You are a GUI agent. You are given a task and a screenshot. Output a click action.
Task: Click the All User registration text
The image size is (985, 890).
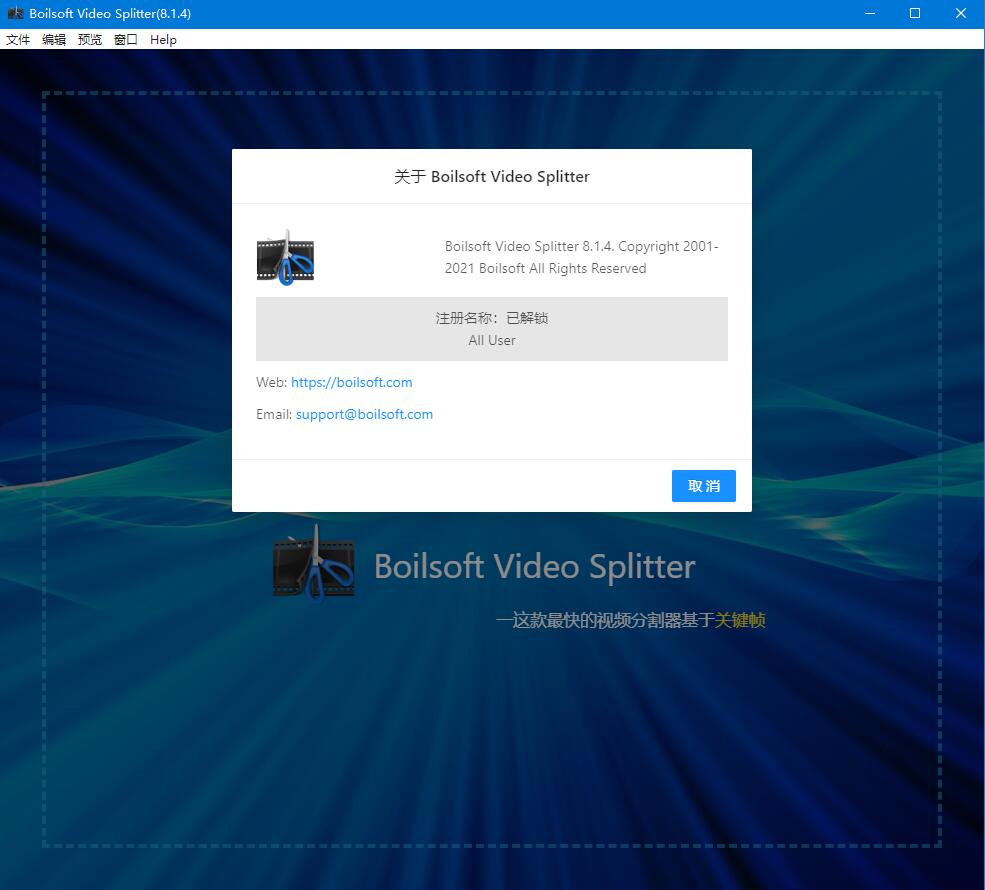[x=492, y=340]
